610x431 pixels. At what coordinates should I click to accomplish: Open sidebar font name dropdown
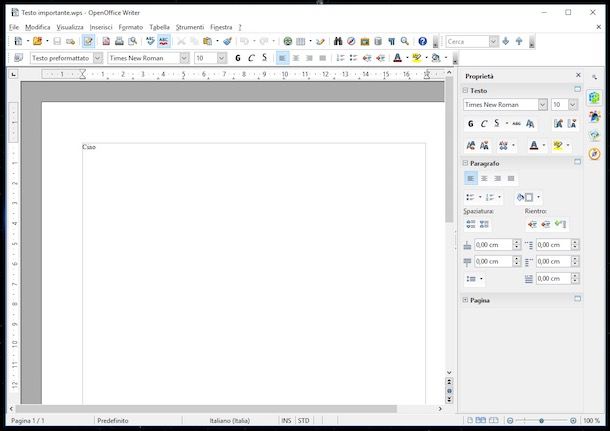(543, 105)
